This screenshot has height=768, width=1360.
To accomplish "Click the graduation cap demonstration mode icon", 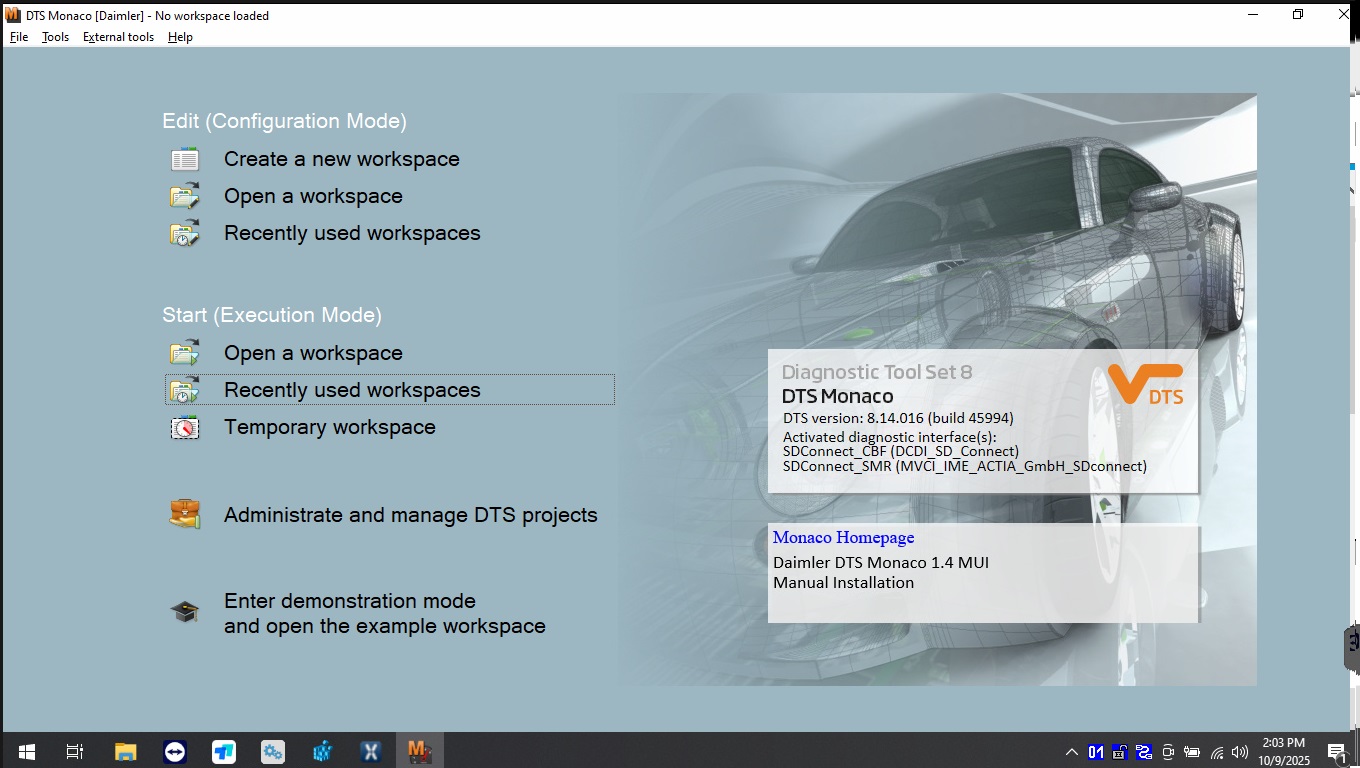I will pyautogui.click(x=185, y=613).
